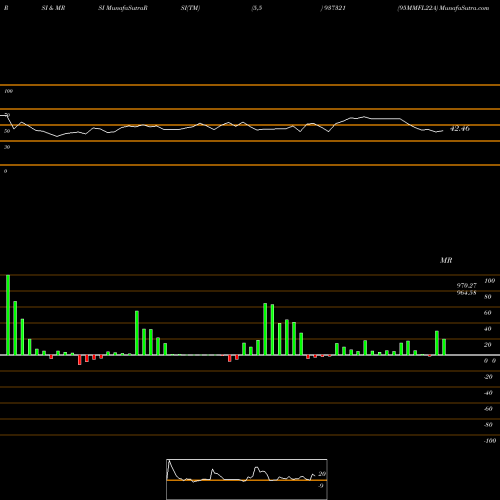Click the 'SI & MR' header label

pos(53,8)
